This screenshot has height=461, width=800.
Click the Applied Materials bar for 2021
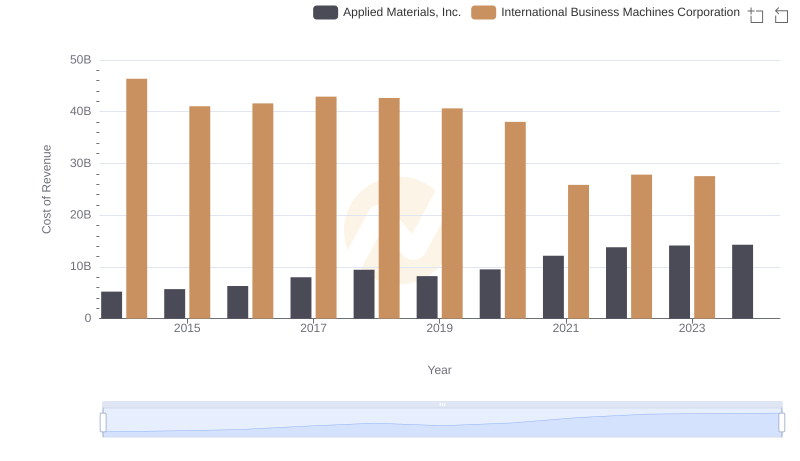[x=554, y=287]
